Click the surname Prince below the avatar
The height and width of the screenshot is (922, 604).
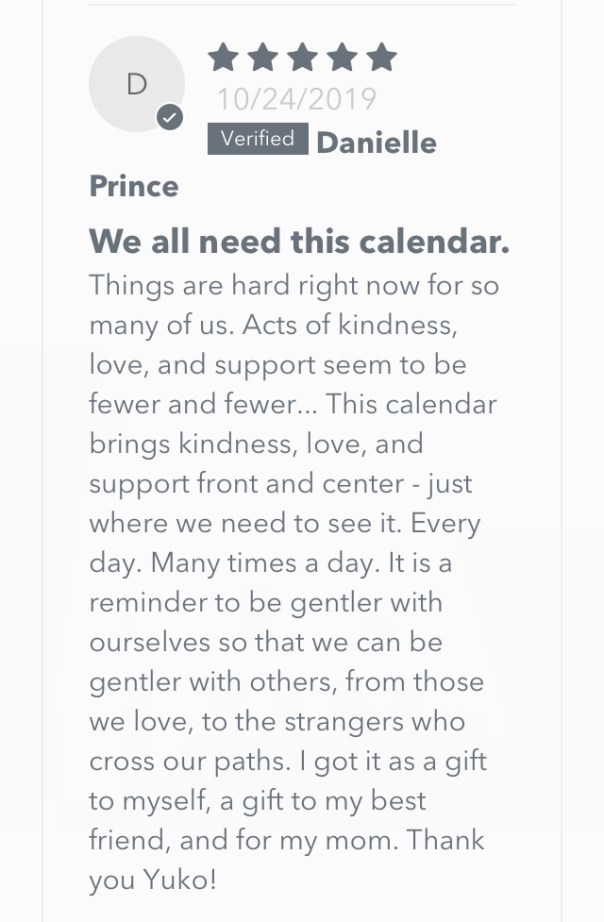(x=134, y=186)
